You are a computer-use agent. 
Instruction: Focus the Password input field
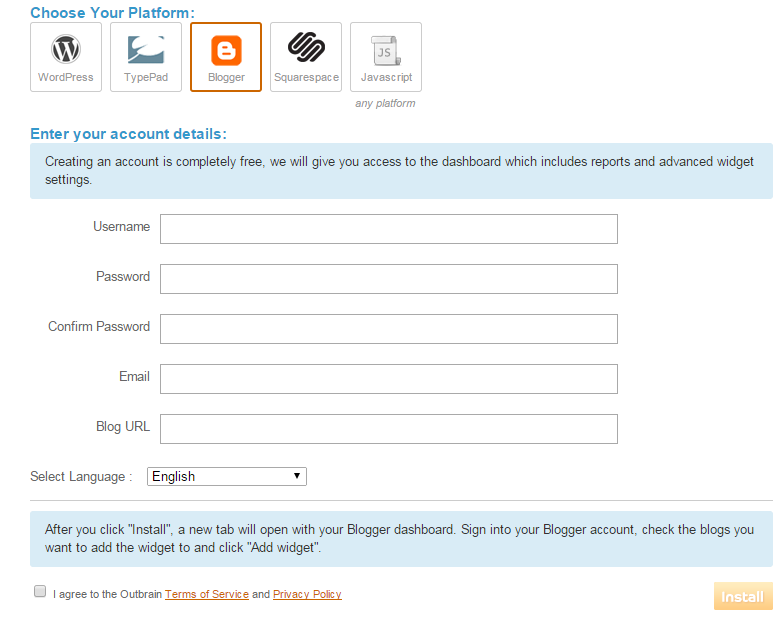pyautogui.click(x=389, y=279)
